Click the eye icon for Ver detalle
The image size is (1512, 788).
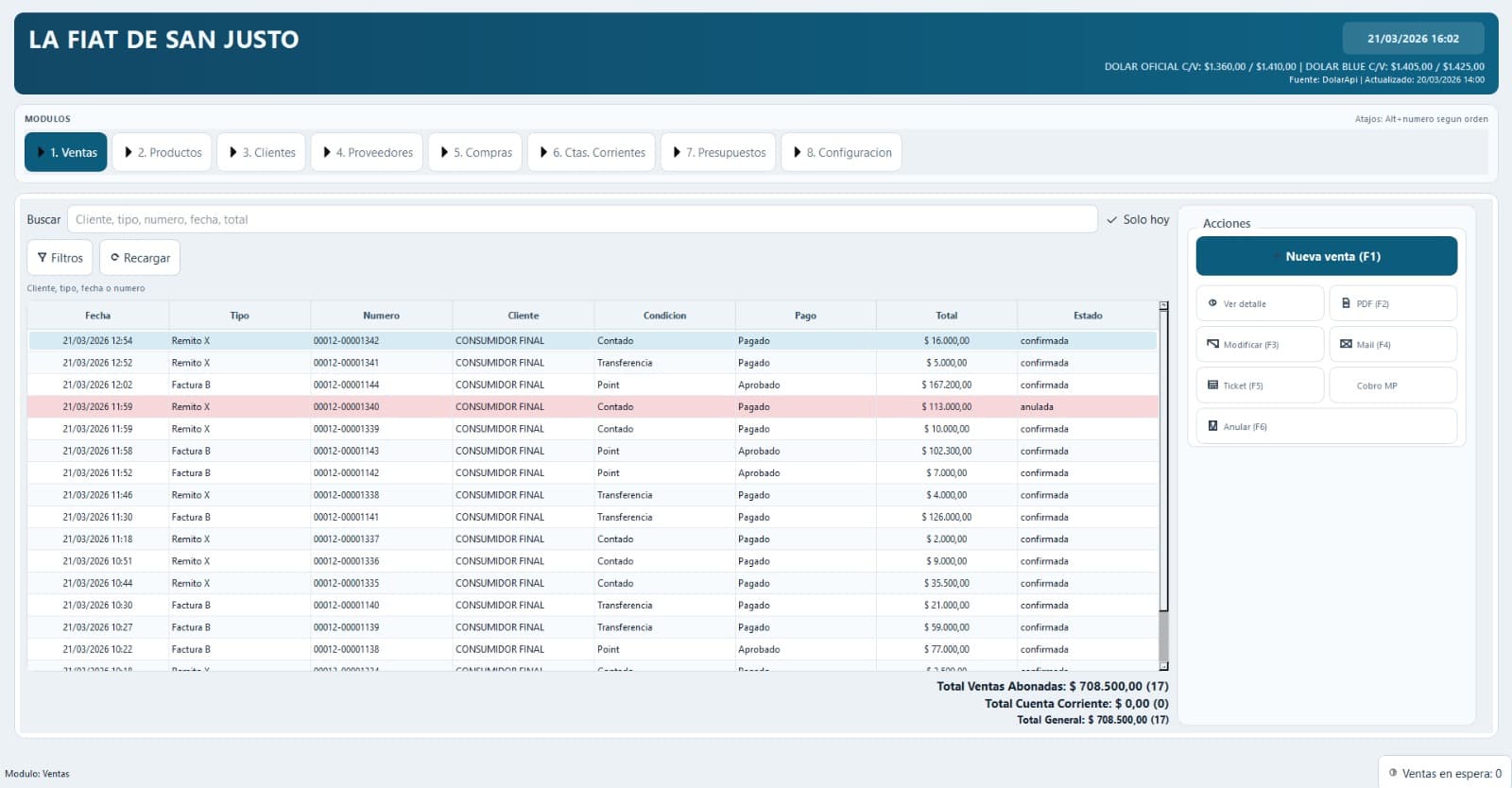[1212, 303]
